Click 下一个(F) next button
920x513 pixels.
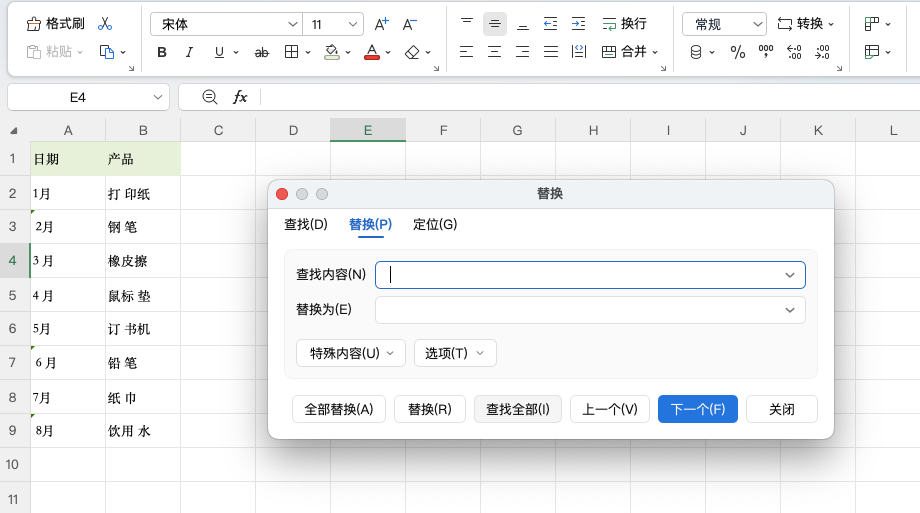(698, 409)
